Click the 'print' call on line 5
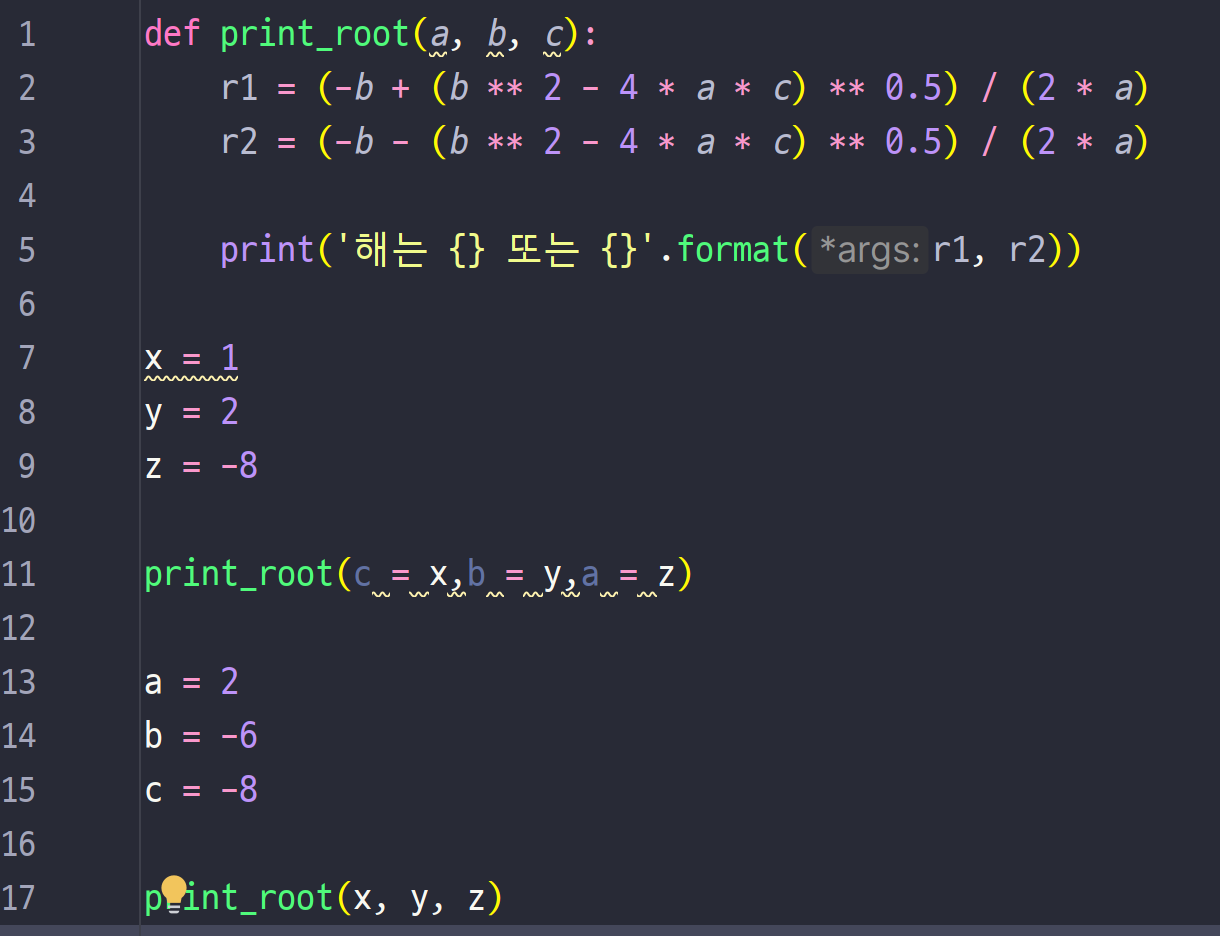The height and width of the screenshot is (936, 1220). pos(267,251)
